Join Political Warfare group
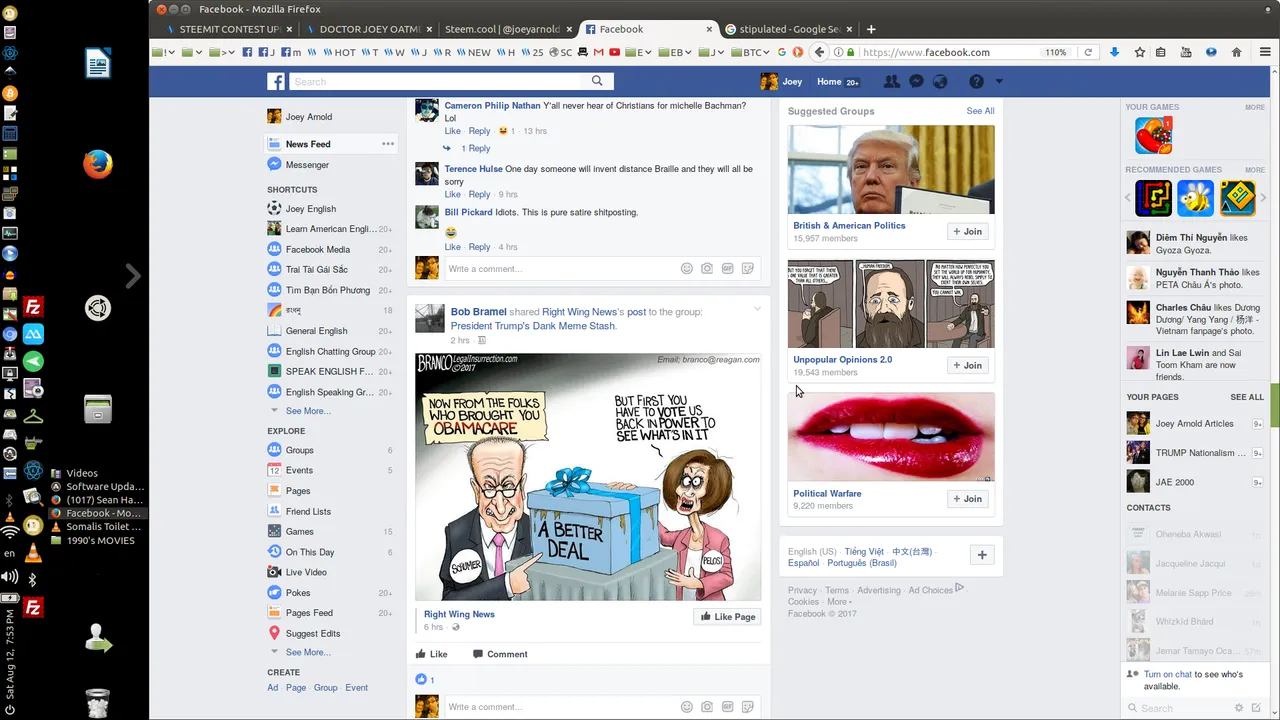 (x=968, y=499)
